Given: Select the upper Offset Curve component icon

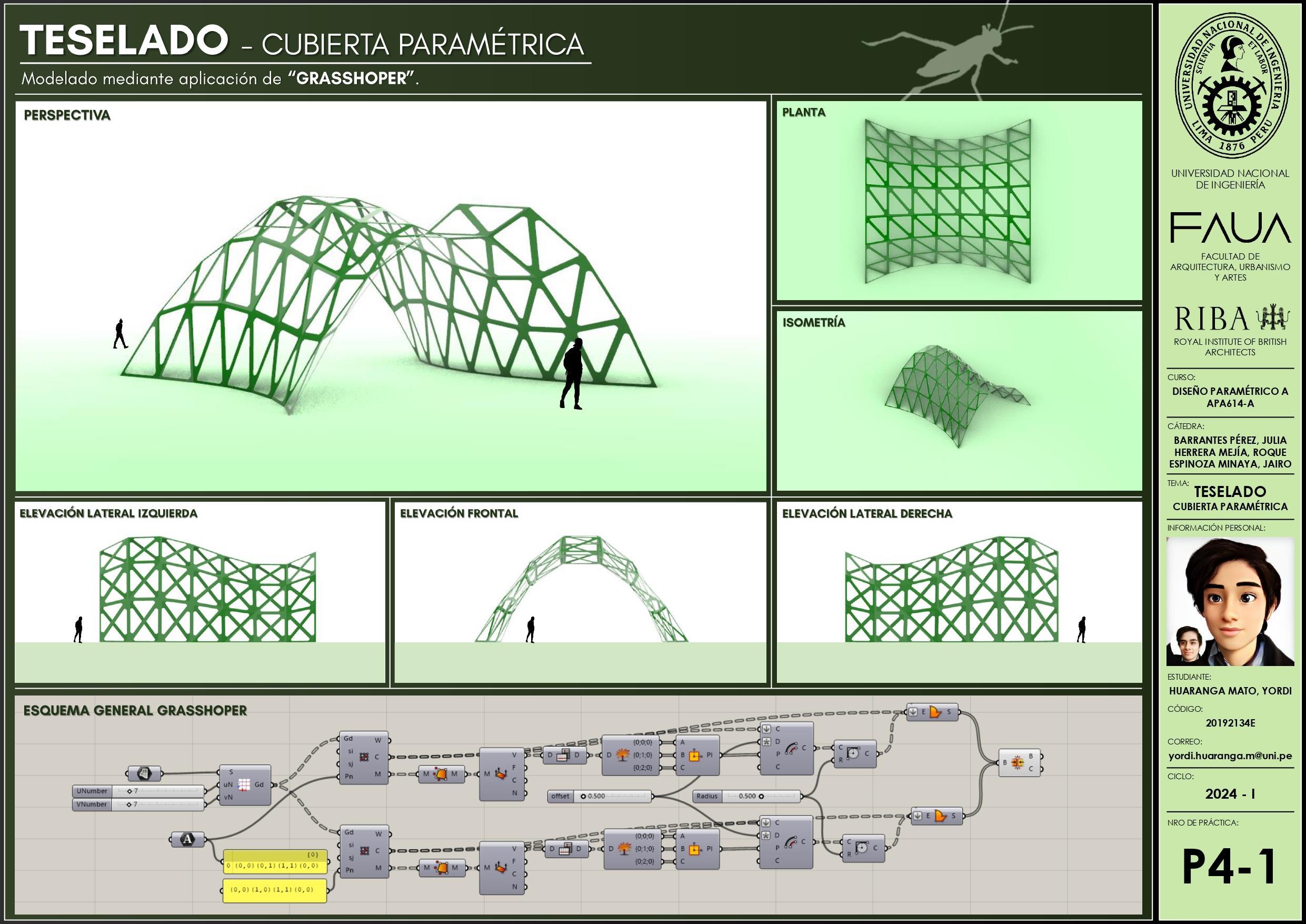Looking at the screenshot, I should coord(790,749).
